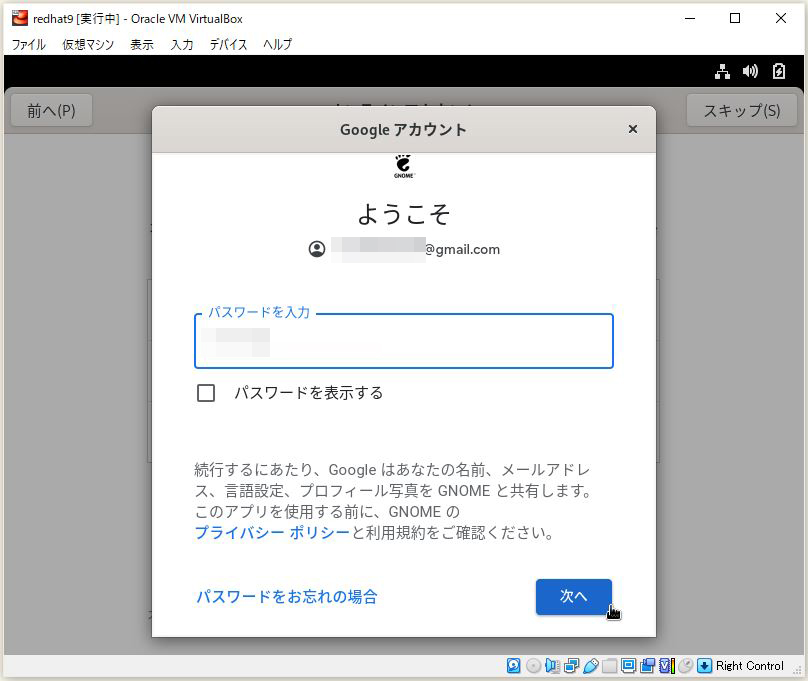
Task: Open the 仮想マシン menu
Action: [88, 44]
